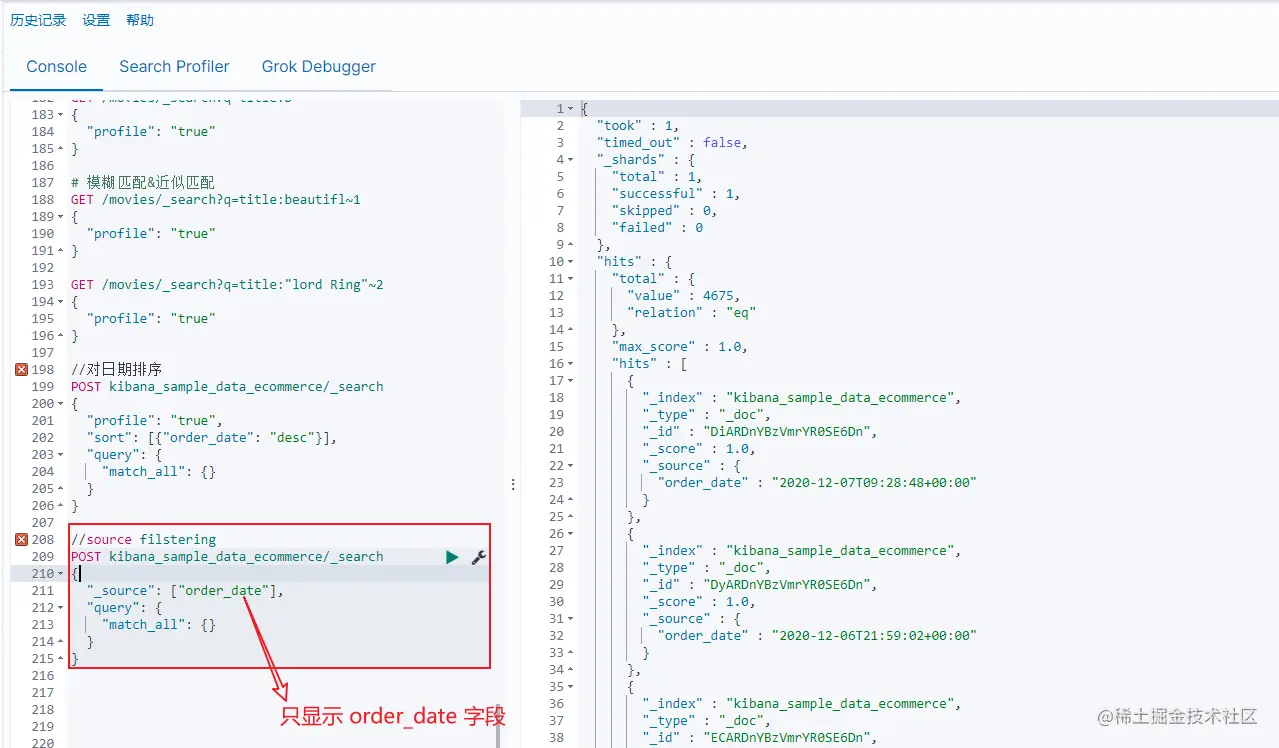Viewport: 1279px width, 748px height.
Task: Click the "failed" : 0 response line
Action: [x=658, y=227]
